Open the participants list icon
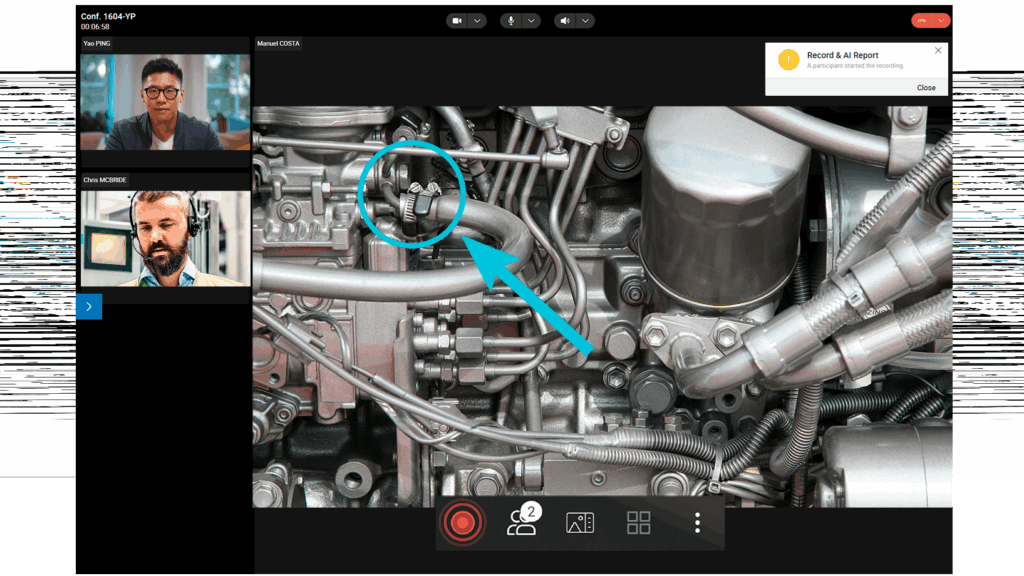This screenshot has height=576, width=1024. pos(520,522)
